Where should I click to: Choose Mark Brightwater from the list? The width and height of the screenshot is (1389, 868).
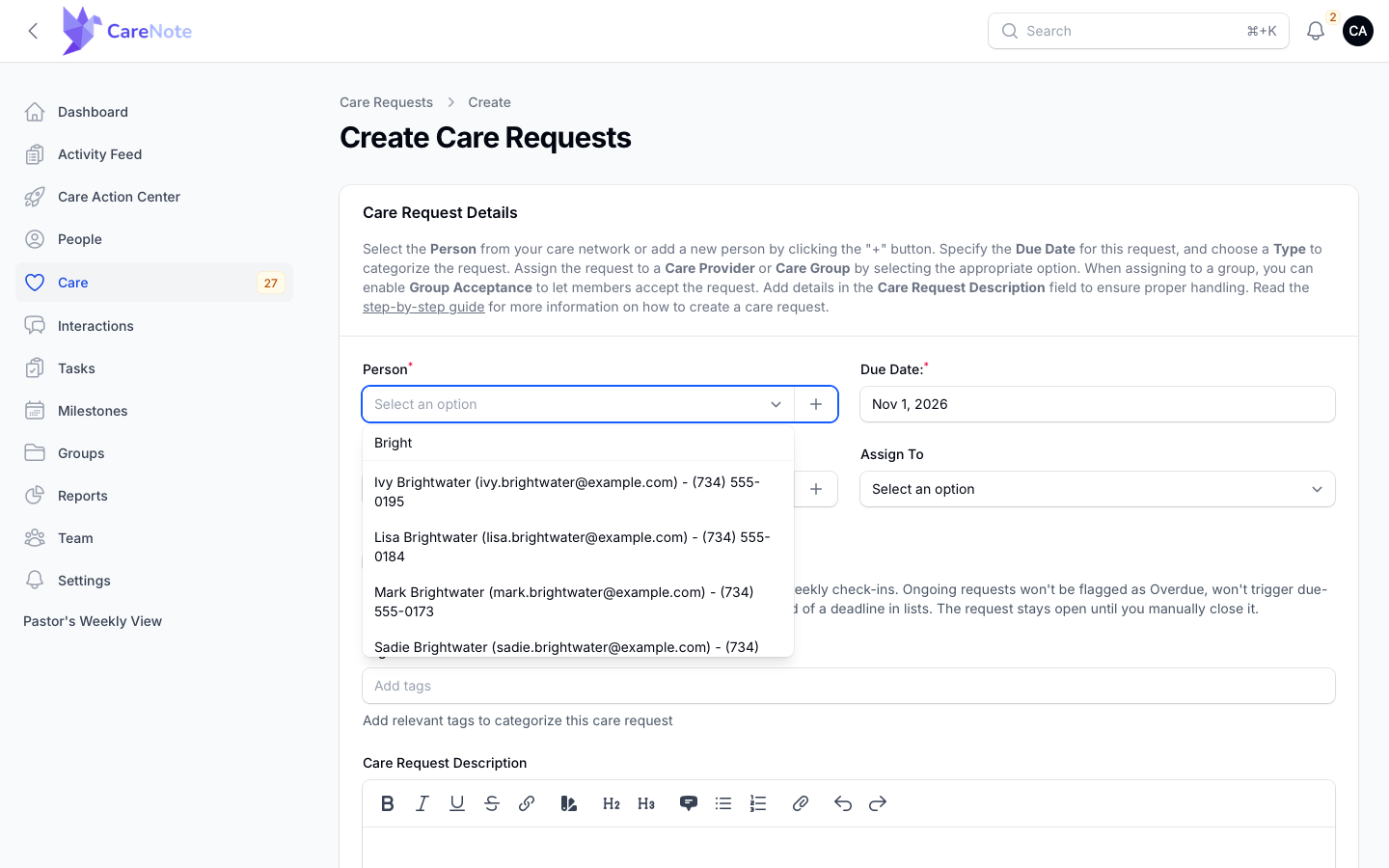click(578, 602)
